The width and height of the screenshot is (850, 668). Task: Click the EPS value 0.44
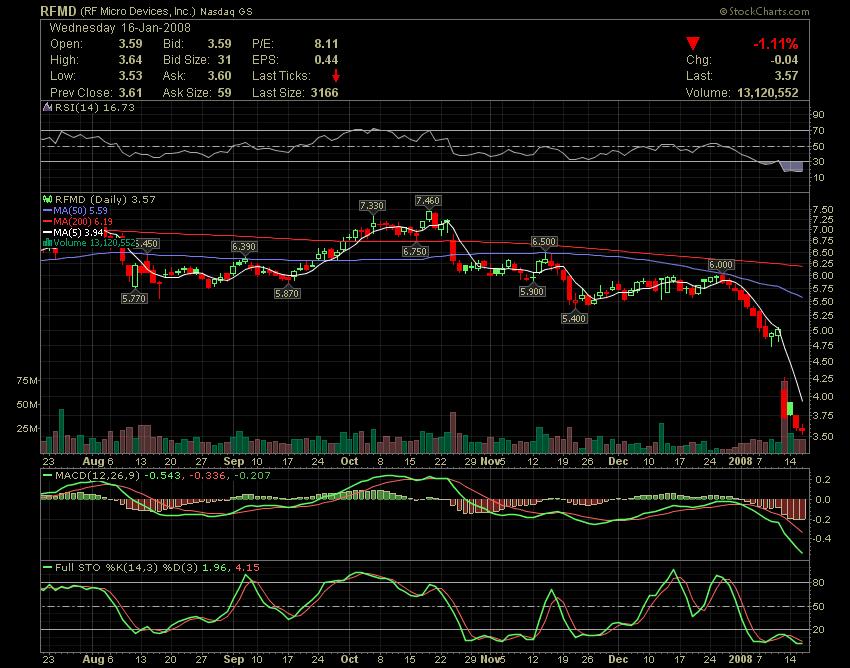click(326, 60)
